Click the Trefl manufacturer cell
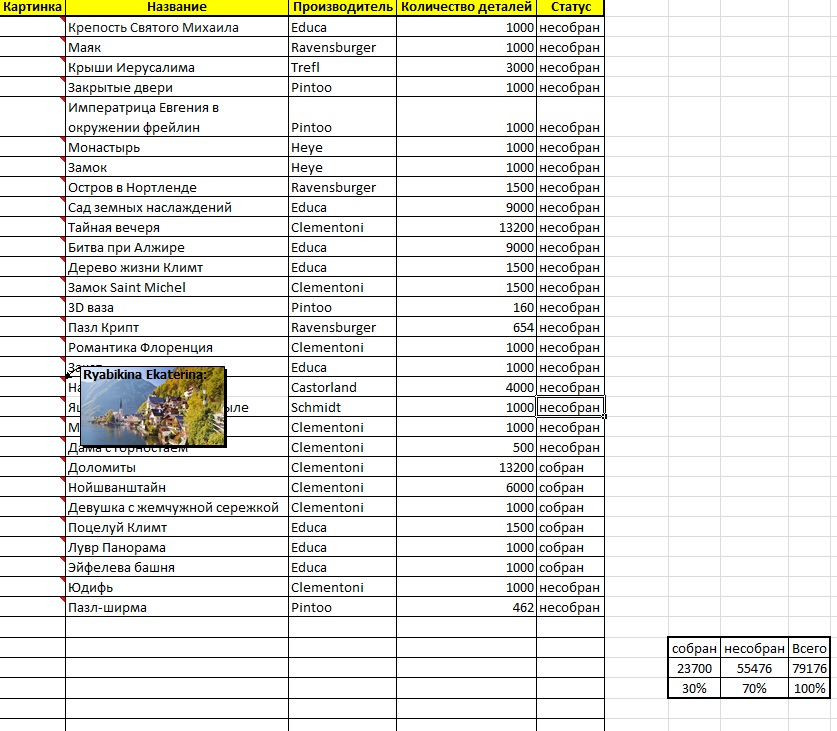Viewport: 837px width, 731px height. point(342,67)
